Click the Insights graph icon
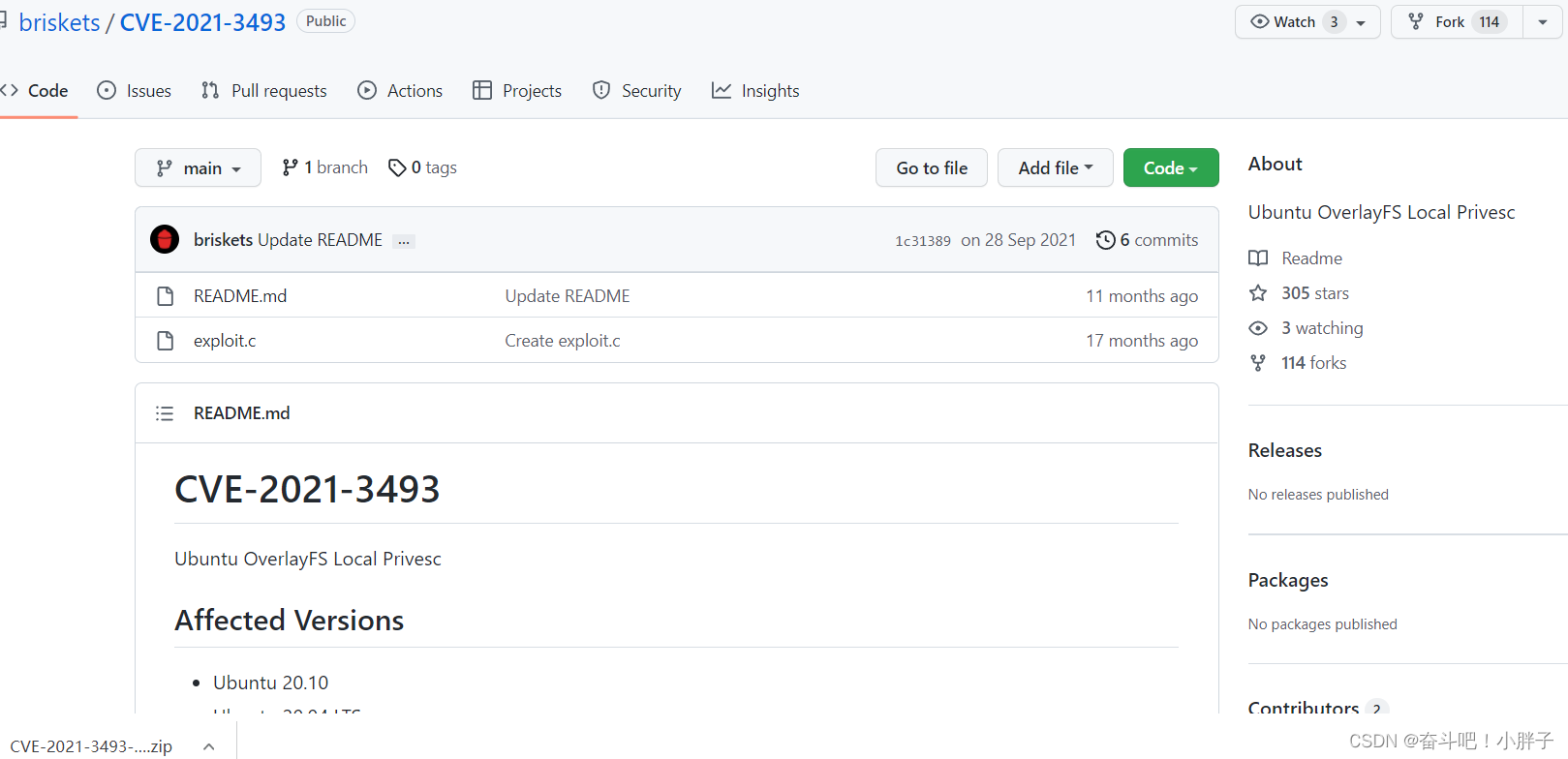1568x759 pixels. (722, 90)
